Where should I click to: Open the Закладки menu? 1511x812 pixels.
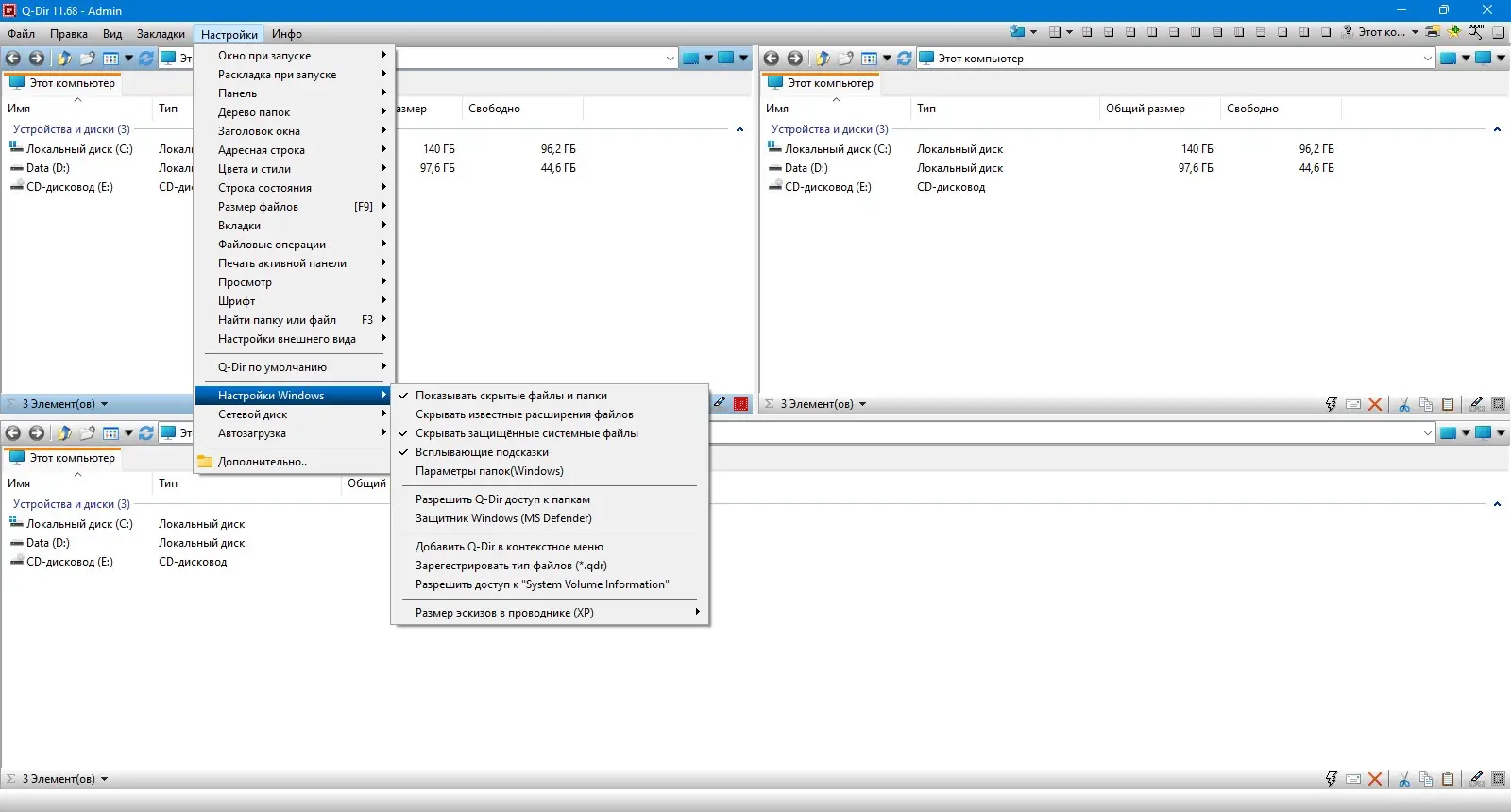[161, 34]
